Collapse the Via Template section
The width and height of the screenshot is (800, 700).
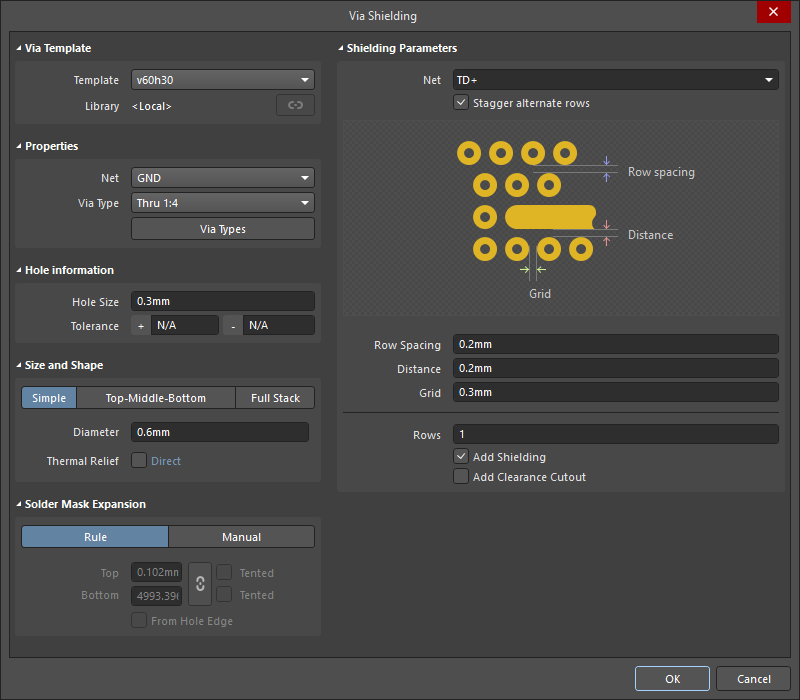coord(19,48)
